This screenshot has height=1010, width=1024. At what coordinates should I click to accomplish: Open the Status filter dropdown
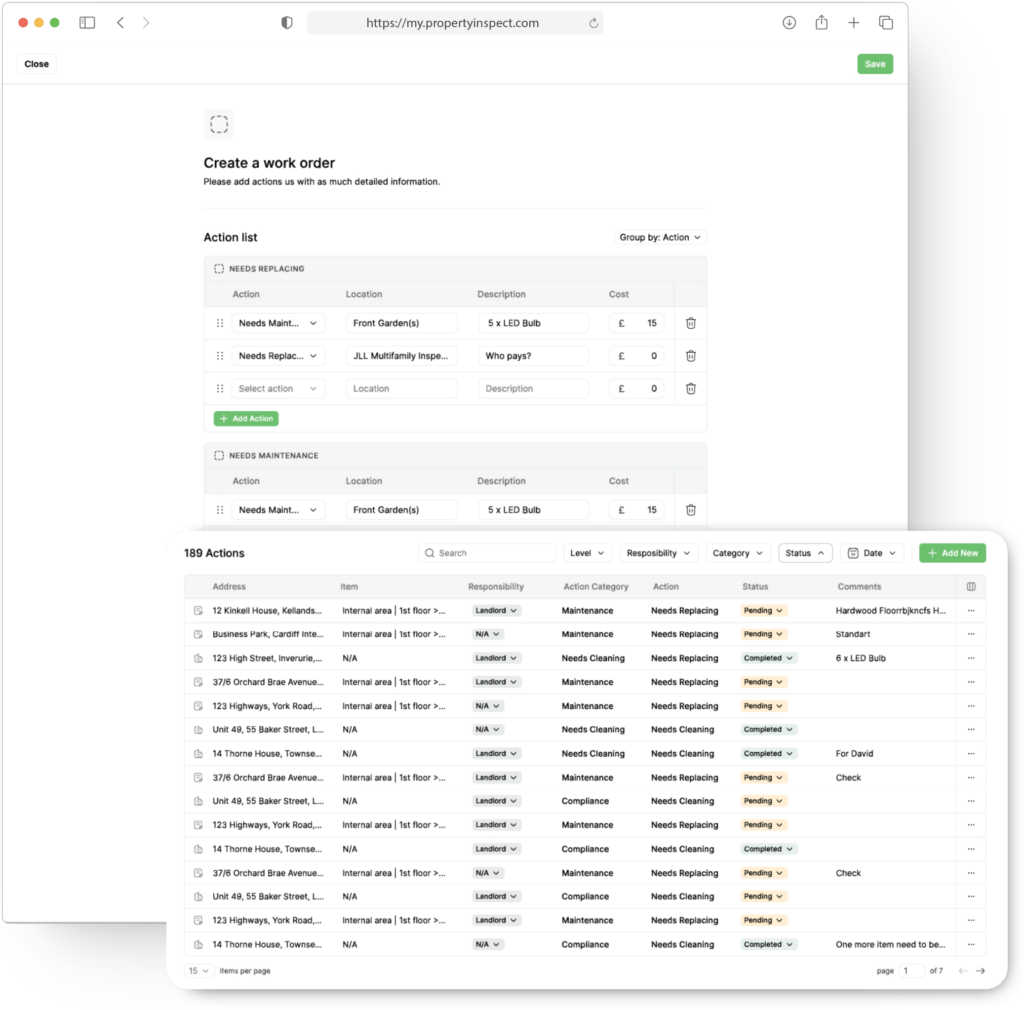805,553
